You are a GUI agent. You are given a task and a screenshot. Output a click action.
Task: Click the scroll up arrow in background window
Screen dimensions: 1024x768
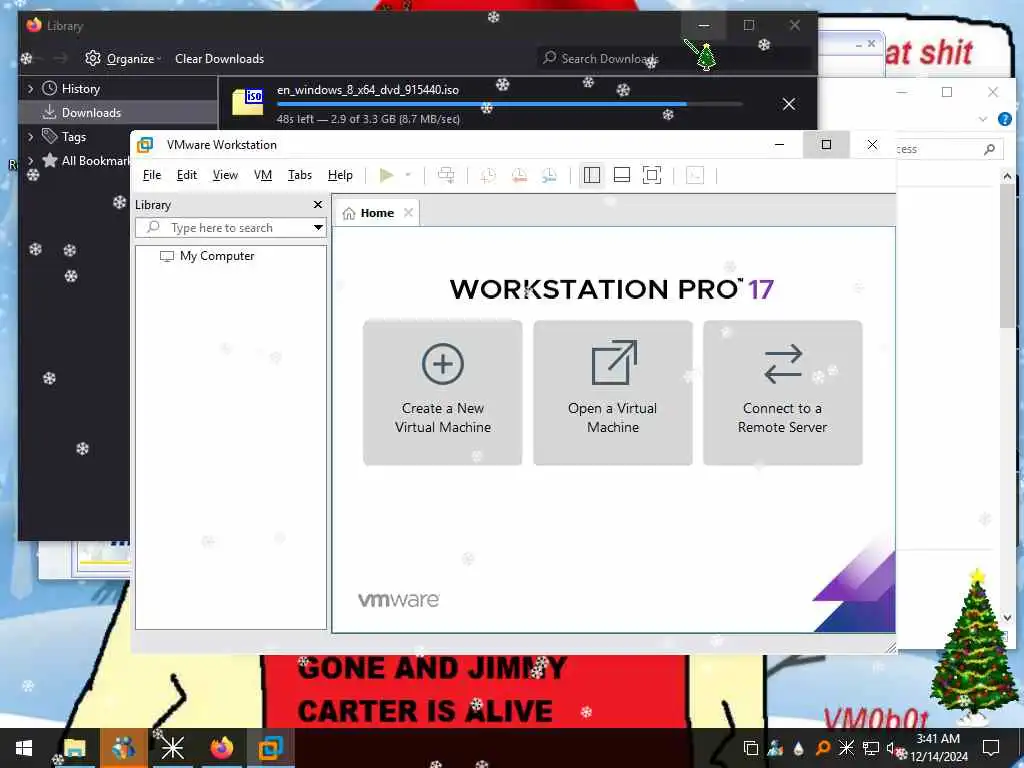(x=1007, y=176)
